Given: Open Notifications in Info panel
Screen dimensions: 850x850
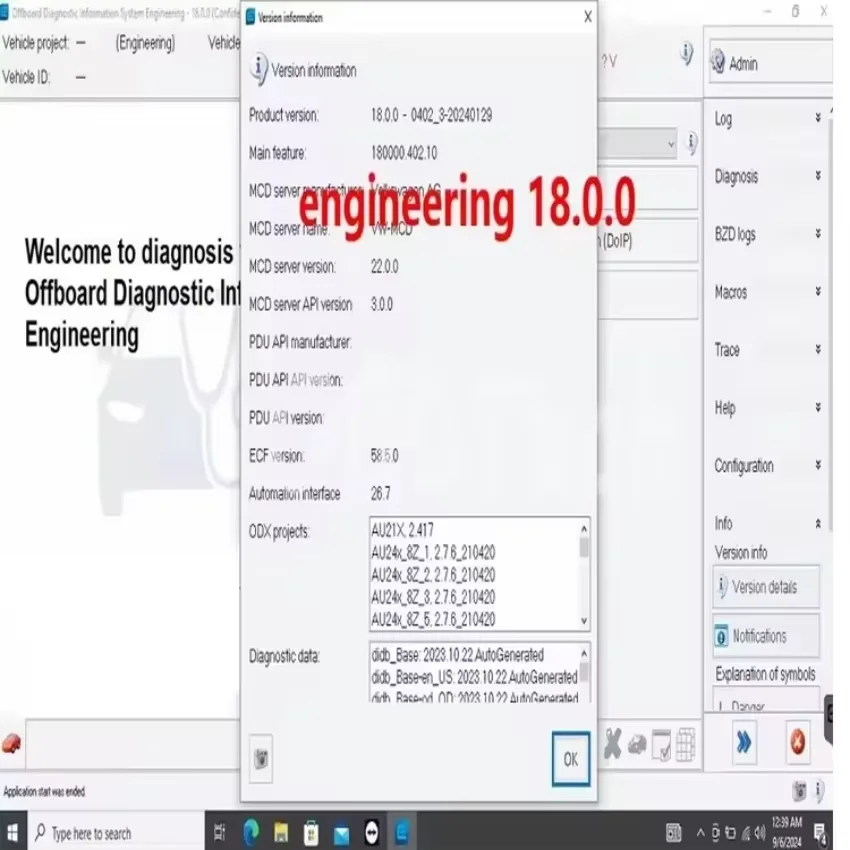Looking at the screenshot, I should [765, 635].
